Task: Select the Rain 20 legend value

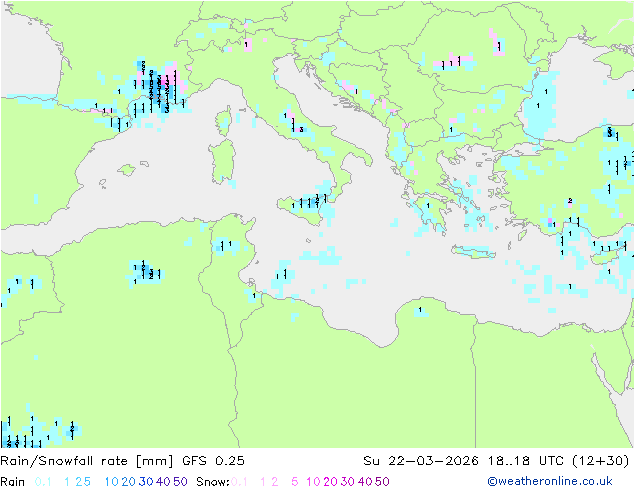Action: (x=128, y=482)
